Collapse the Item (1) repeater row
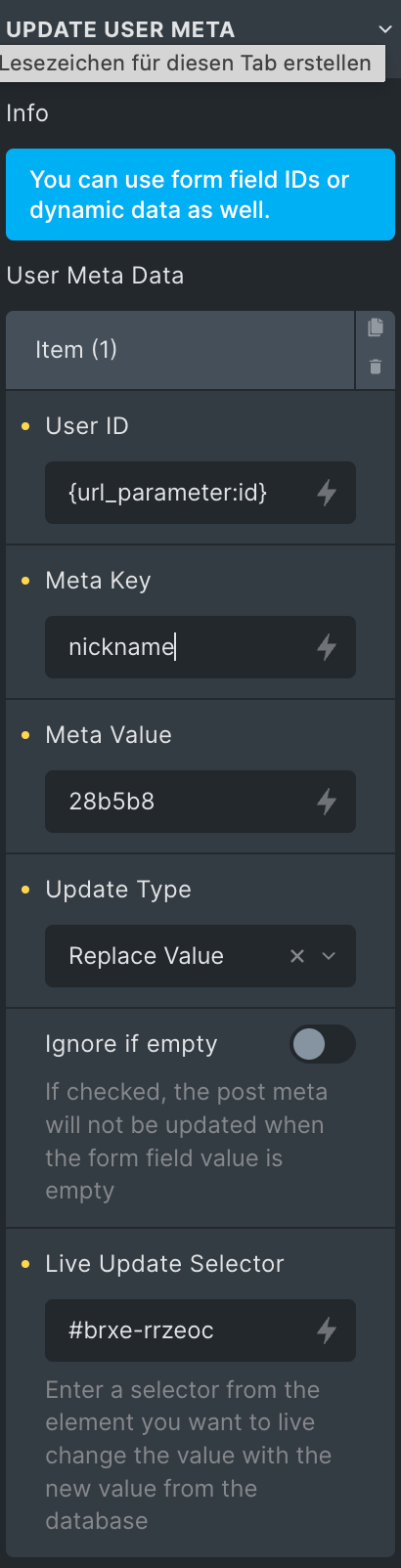401x1568 pixels. (180, 350)
